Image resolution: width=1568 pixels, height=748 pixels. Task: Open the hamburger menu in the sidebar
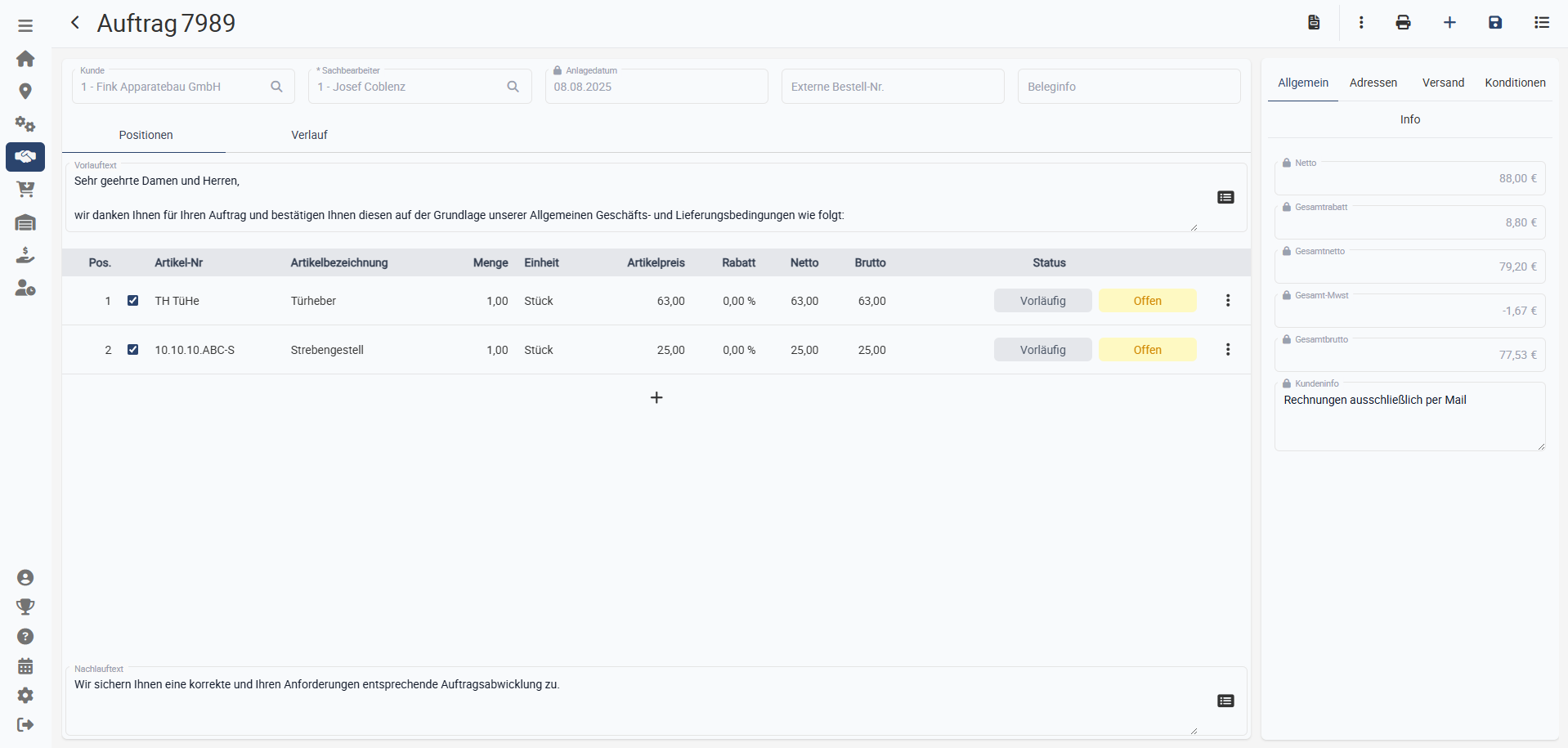[25, 25]
